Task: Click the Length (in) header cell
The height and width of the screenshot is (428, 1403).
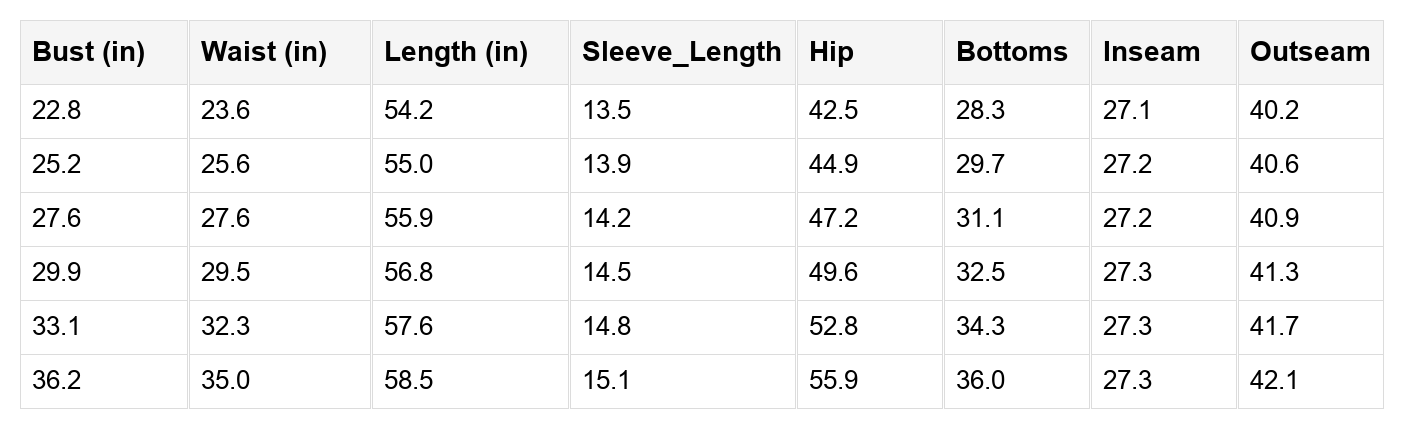Action: [456, 53]
